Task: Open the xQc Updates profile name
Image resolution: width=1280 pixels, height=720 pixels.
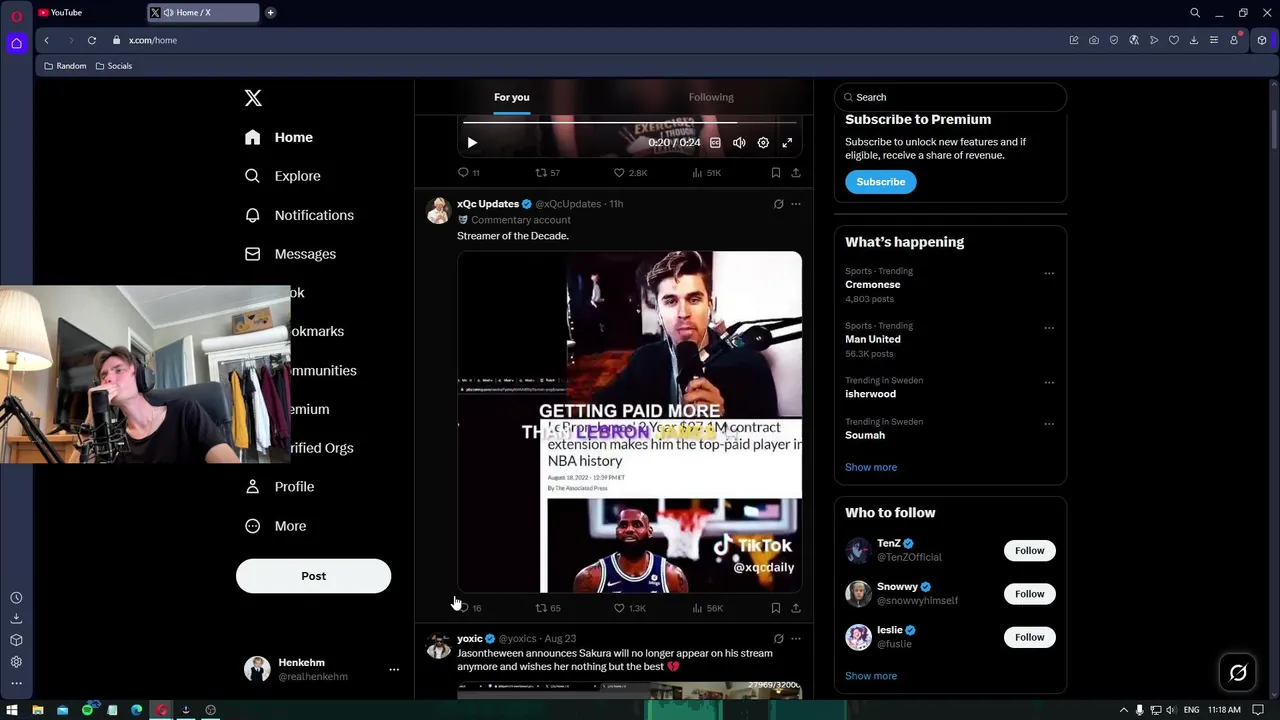Action: pos(488,204)
